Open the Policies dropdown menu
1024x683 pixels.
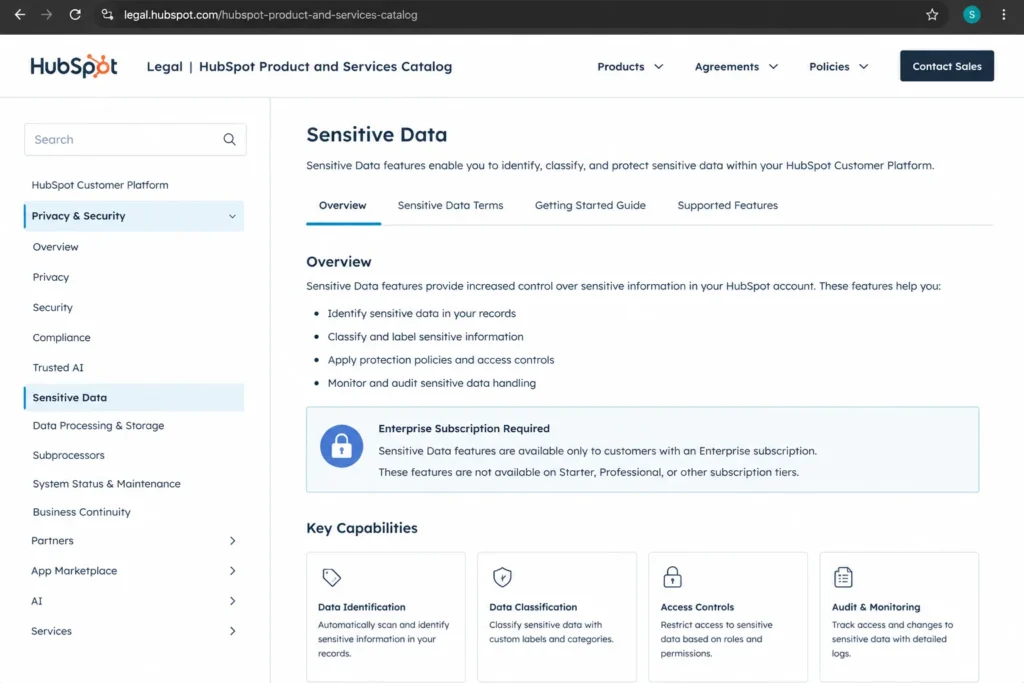[x=839, y=67]
